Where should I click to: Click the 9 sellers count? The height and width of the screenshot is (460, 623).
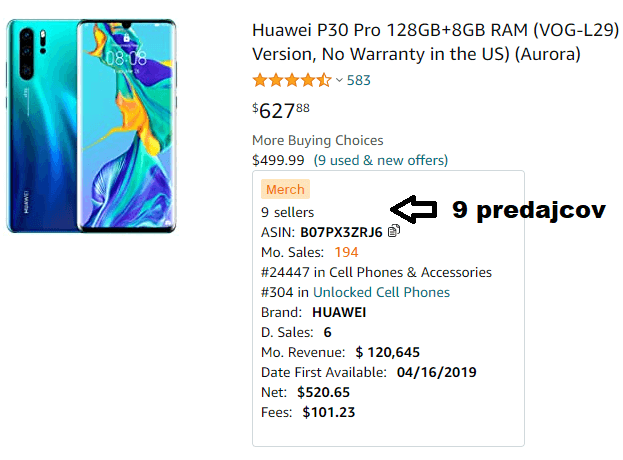[x=287, y=213]
